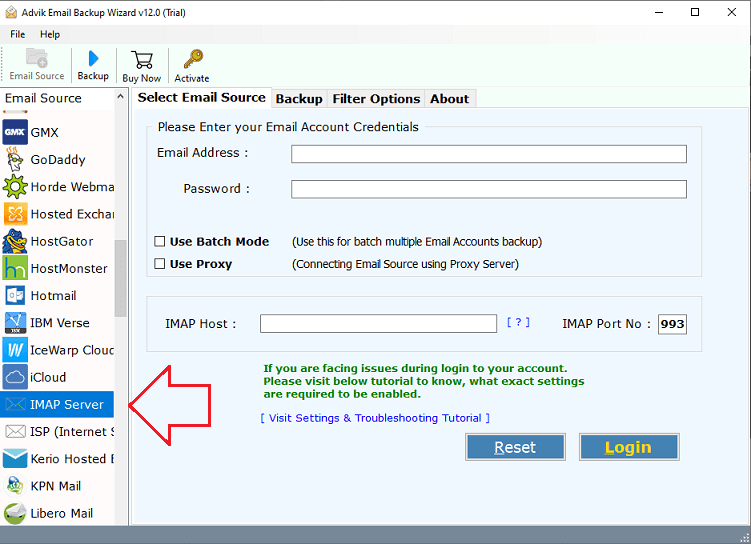Click into the Email Address field
The image size is (751, 544).
[488, 154]
